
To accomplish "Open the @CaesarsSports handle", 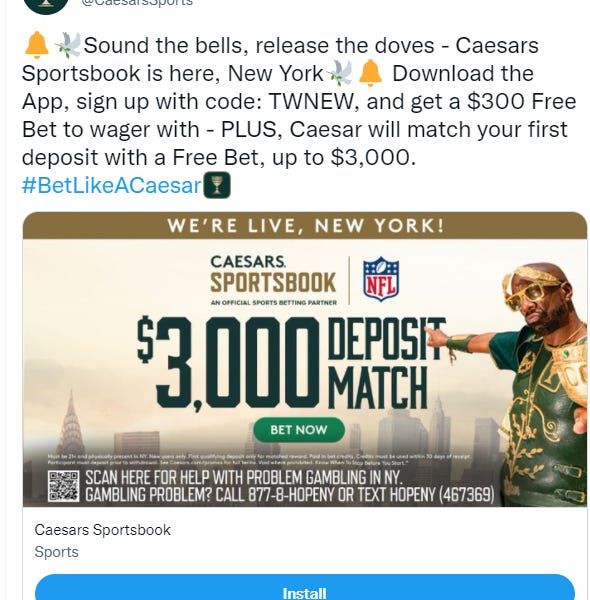I will (137, 3).
